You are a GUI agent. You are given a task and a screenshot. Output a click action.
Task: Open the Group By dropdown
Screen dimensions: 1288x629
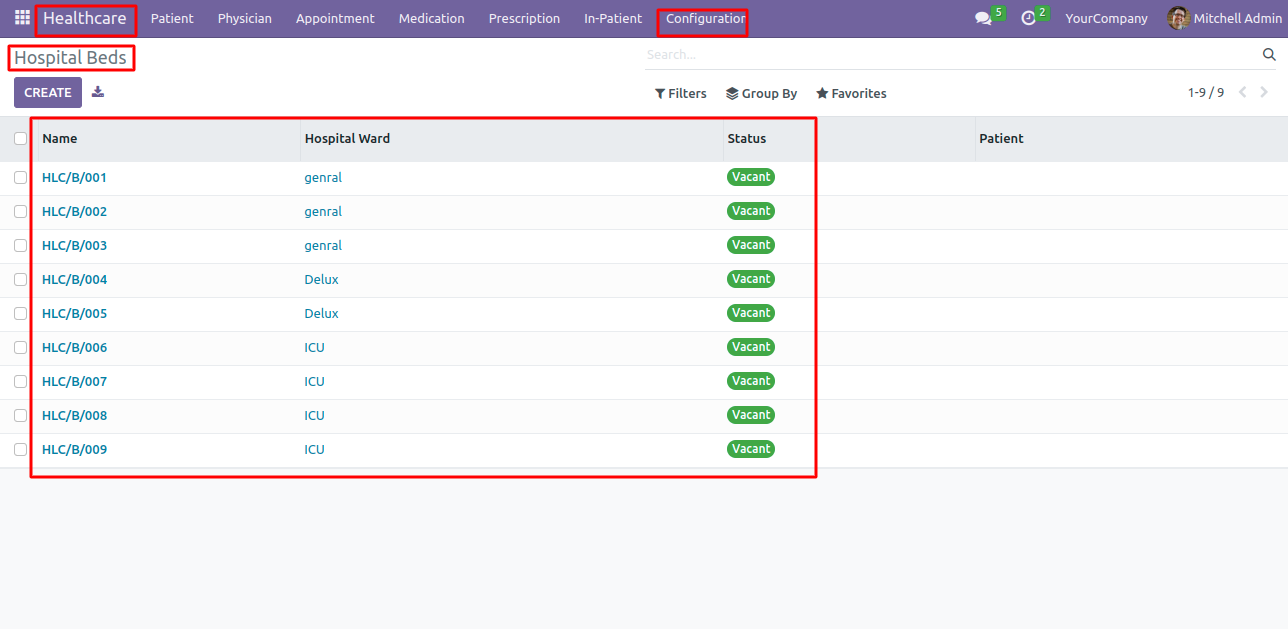click(x=761, y=93)
